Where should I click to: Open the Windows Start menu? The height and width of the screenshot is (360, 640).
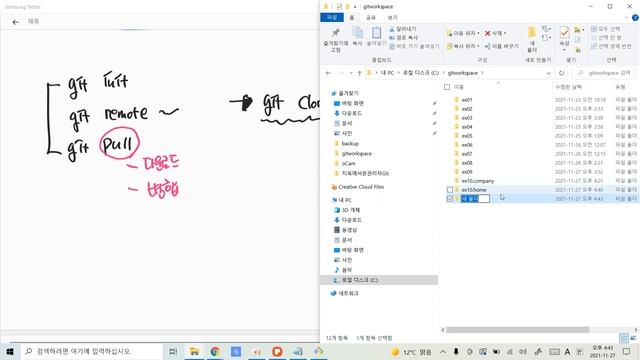[x=10, y=351]
